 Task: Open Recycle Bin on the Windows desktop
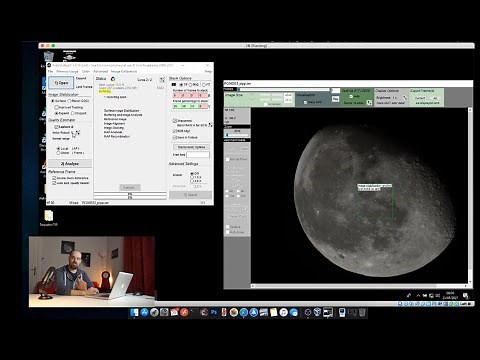49,56
